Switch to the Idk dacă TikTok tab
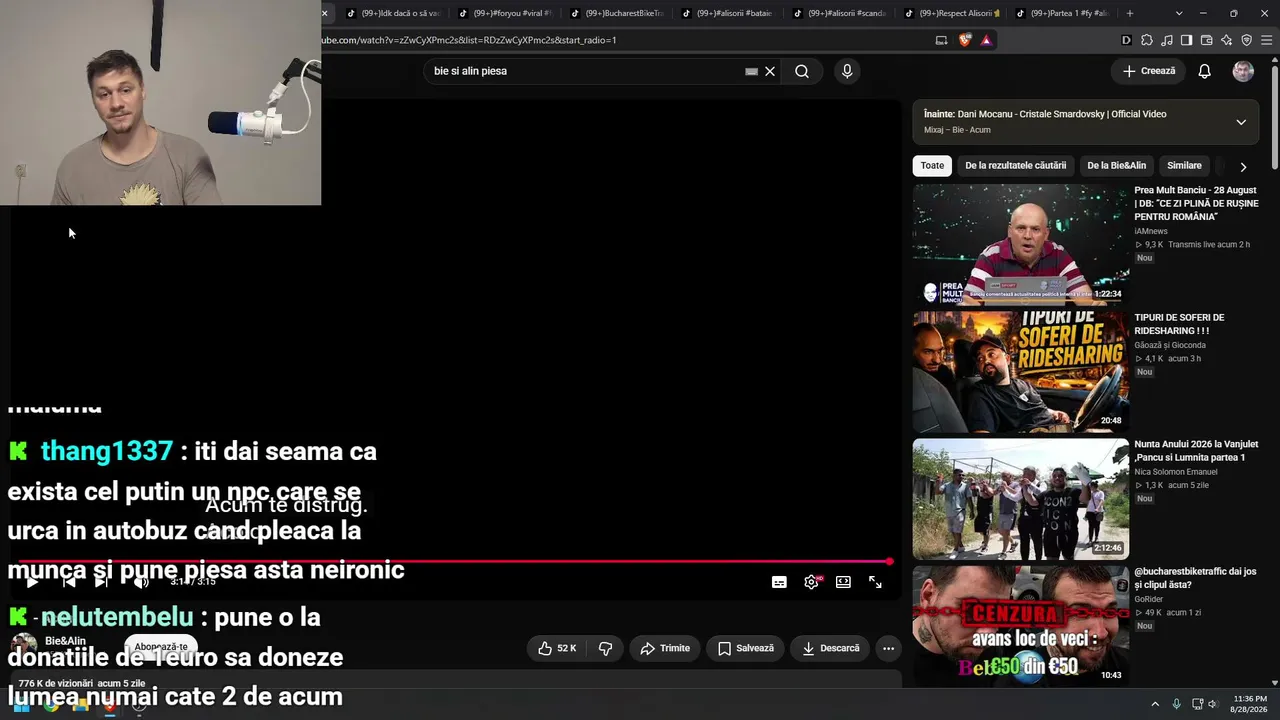 pyautogui.click(x=394, y=13)
